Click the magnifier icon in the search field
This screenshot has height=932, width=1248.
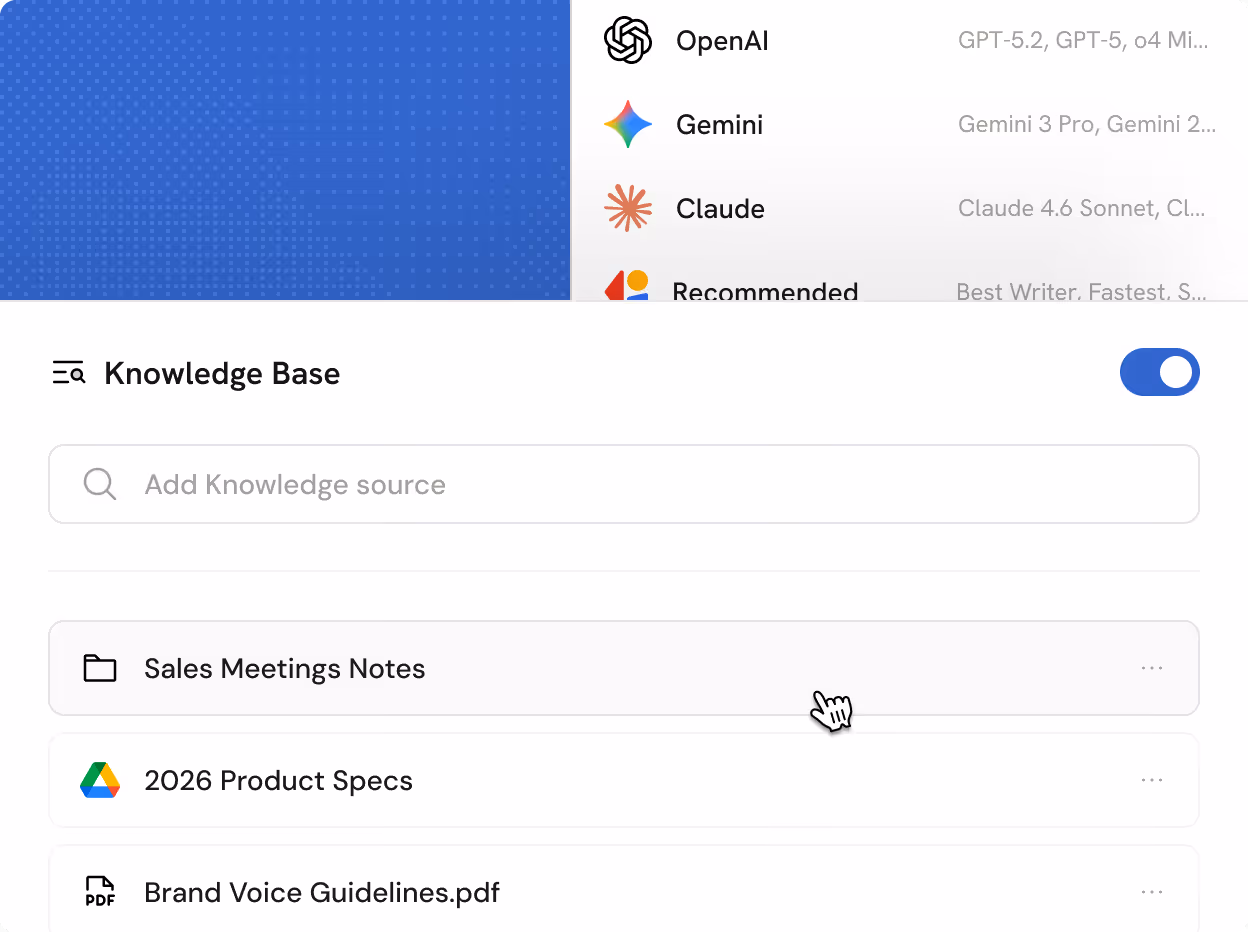pyautogui.click(x=99, y=484)
